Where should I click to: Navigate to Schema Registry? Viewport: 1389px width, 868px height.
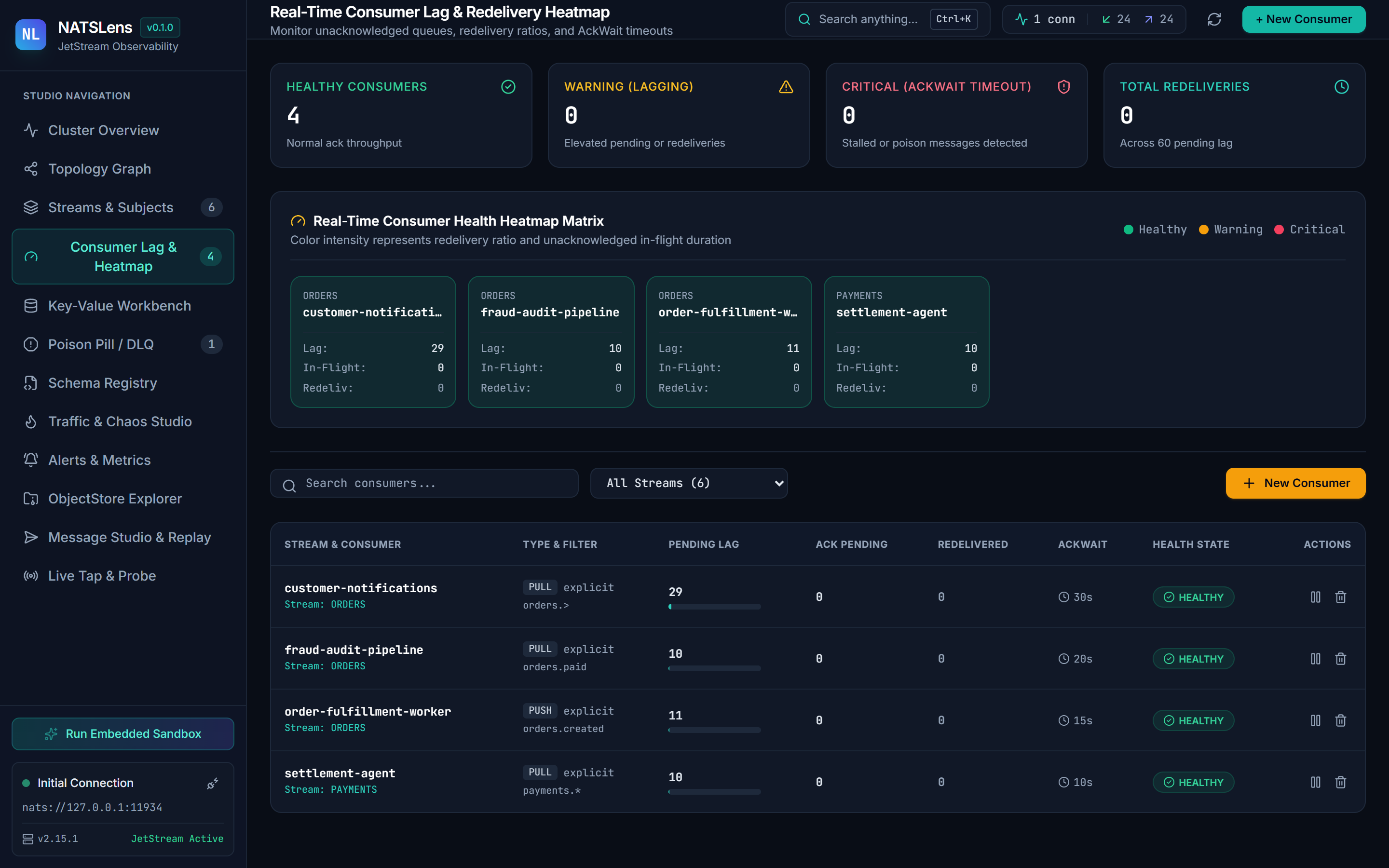click(x=123, y=383)
